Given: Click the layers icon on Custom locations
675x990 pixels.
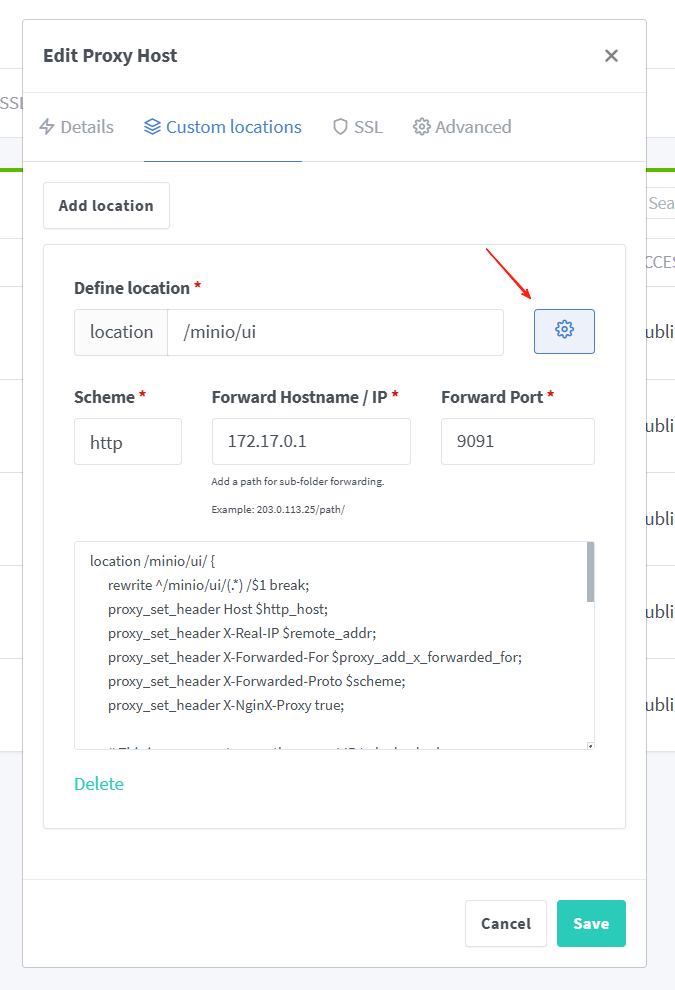Looking at the screenshot, I should (x=152, y=127).
